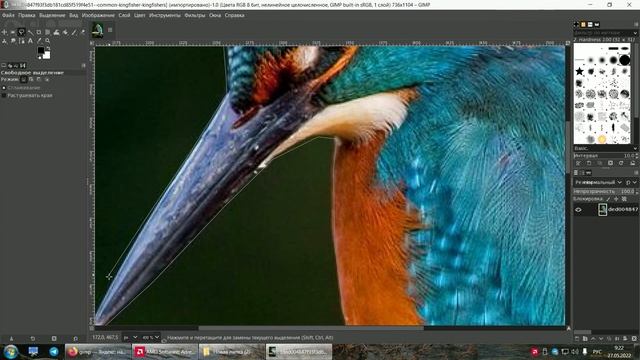Toggle lock position and size icon
The image size is (640, 360).
click(616, 199)
